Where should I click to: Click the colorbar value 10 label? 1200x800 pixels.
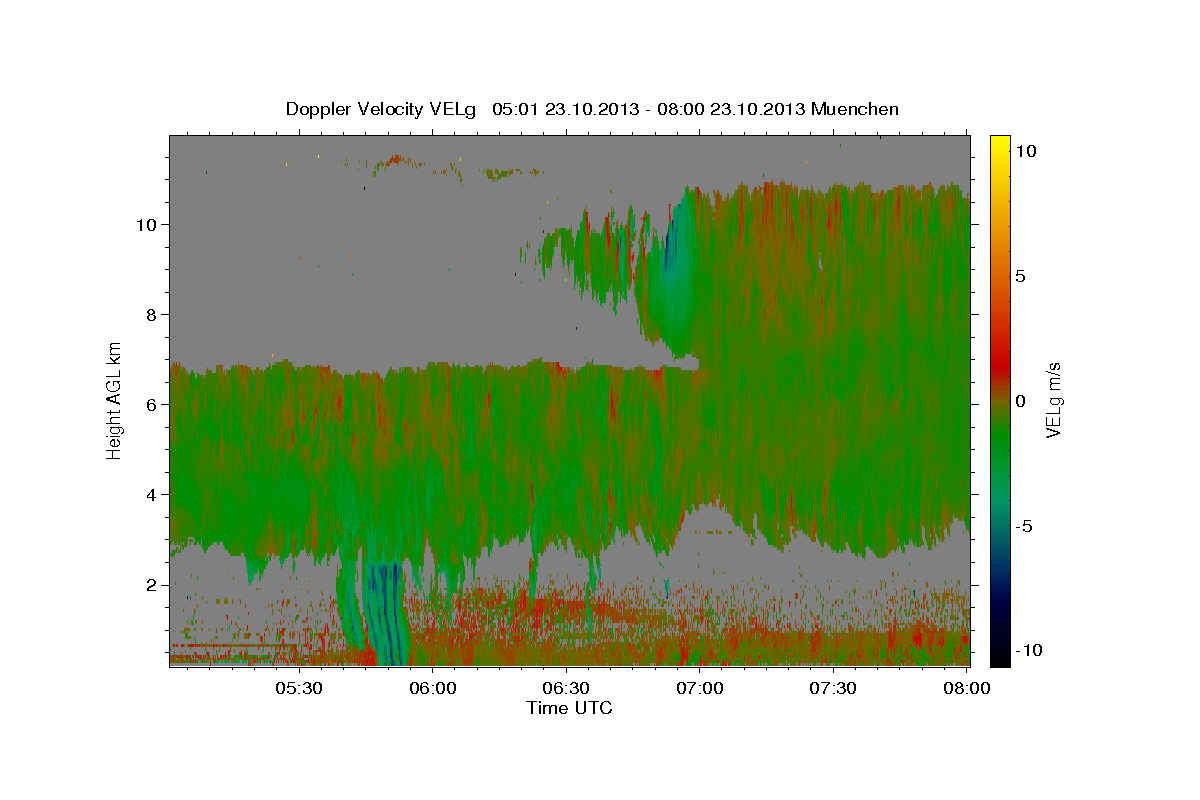click(x=1026, y=150)
